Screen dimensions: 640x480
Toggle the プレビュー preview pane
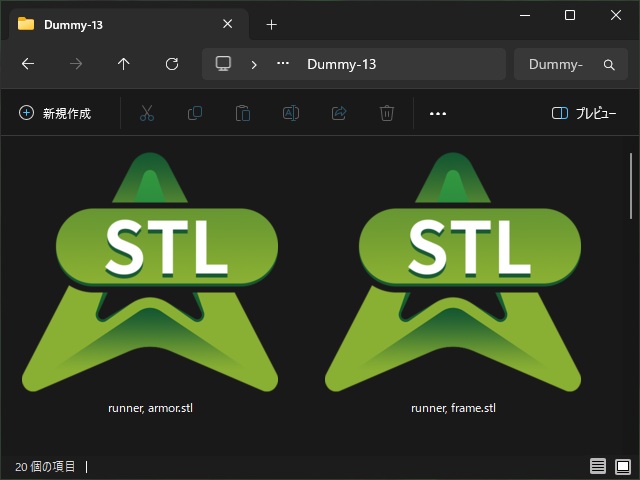tap(584, 113)
